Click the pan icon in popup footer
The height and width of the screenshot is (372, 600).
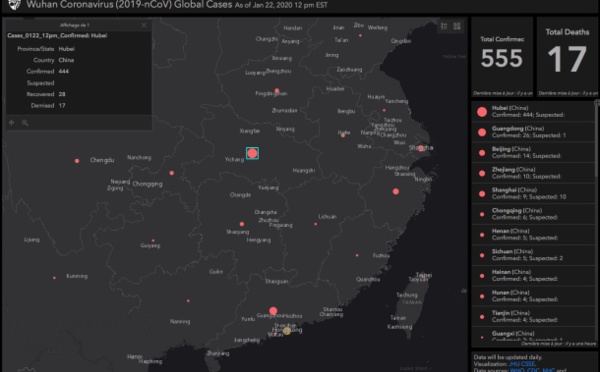tap(11, 122)
